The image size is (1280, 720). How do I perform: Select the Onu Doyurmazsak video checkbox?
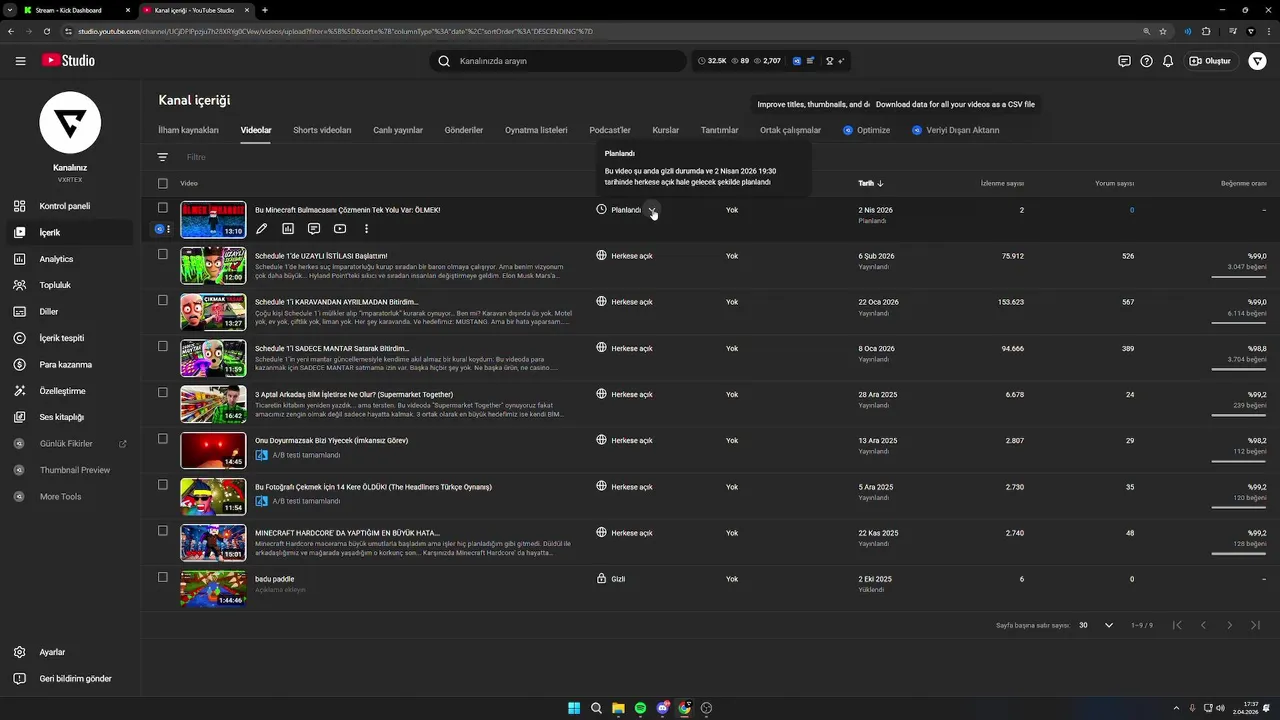pos(163,438)
